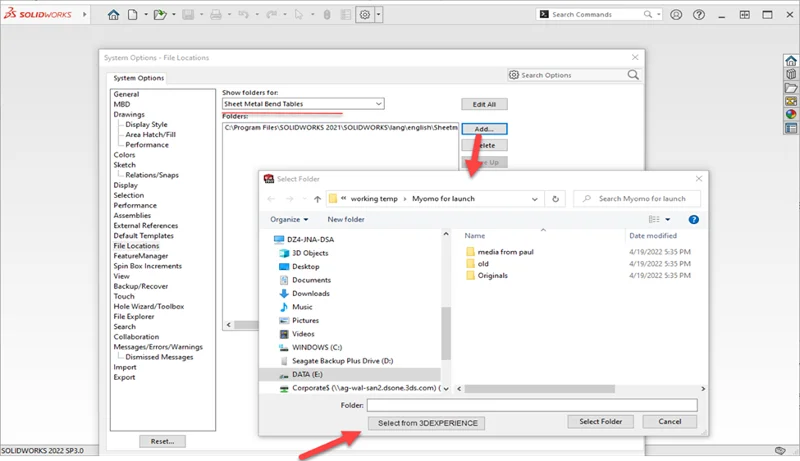Open the Custom Properties task pane icon
Screen dimensions: 800x461
tap(791, 127)
